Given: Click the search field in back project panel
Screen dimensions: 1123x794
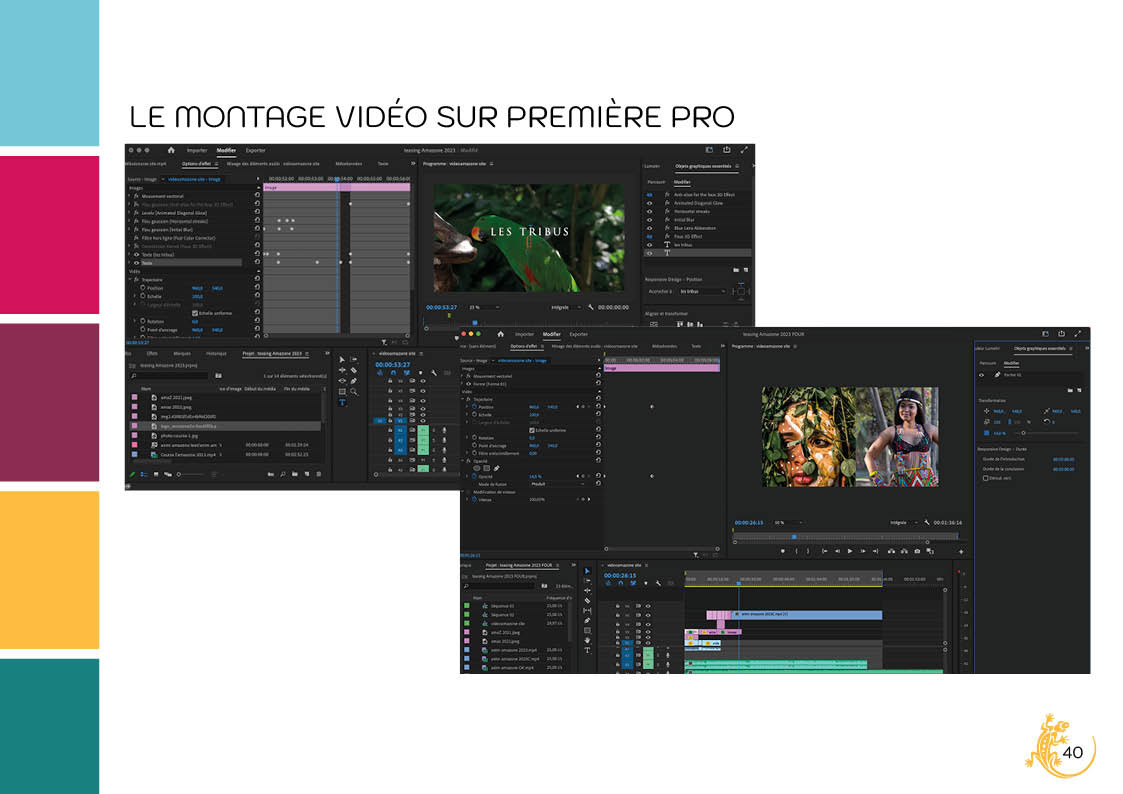Looking at the screenshot, I should tap(169, 375).
